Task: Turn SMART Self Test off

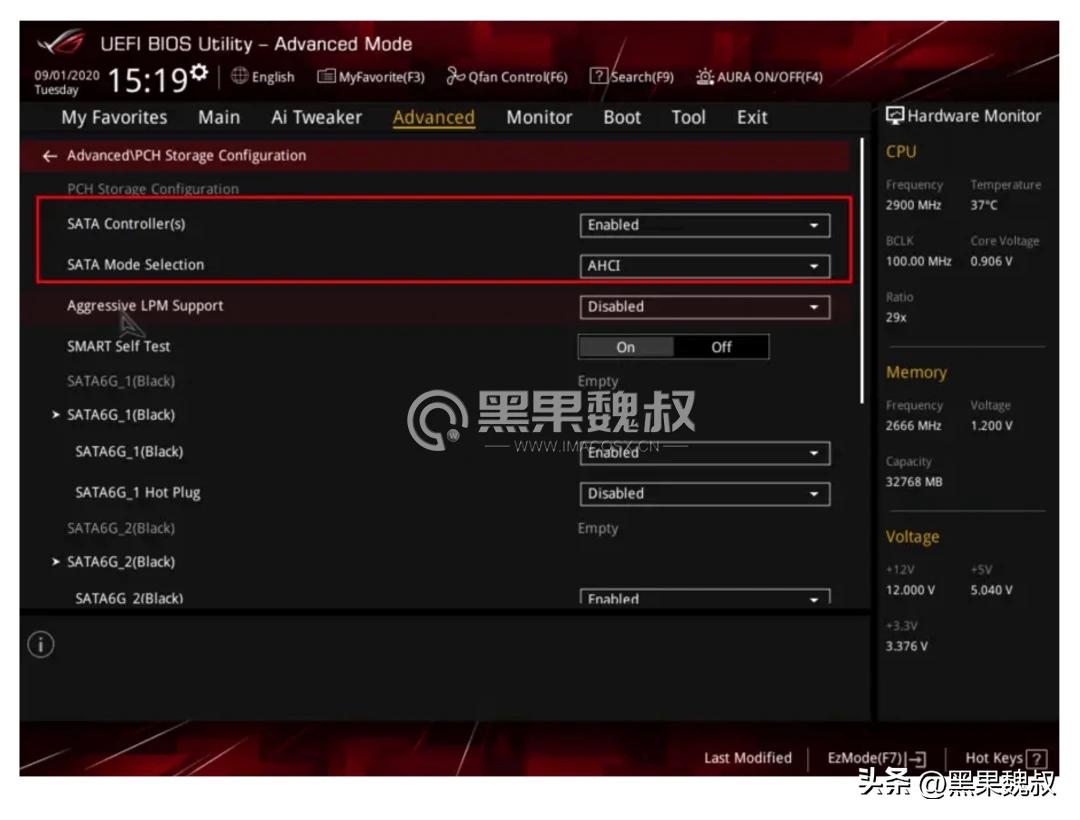Action: coord(721,347)
